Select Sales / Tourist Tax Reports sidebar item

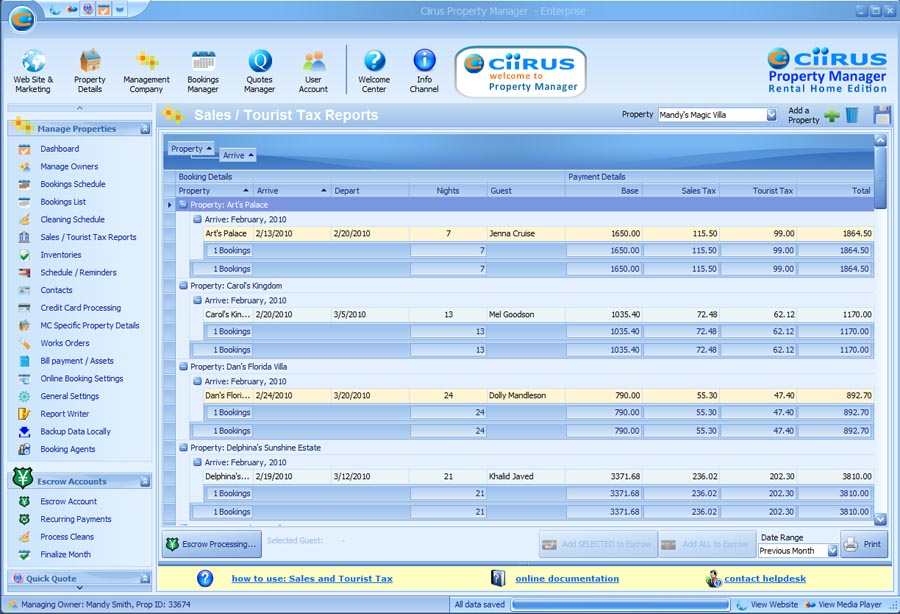tap(88, 237)
